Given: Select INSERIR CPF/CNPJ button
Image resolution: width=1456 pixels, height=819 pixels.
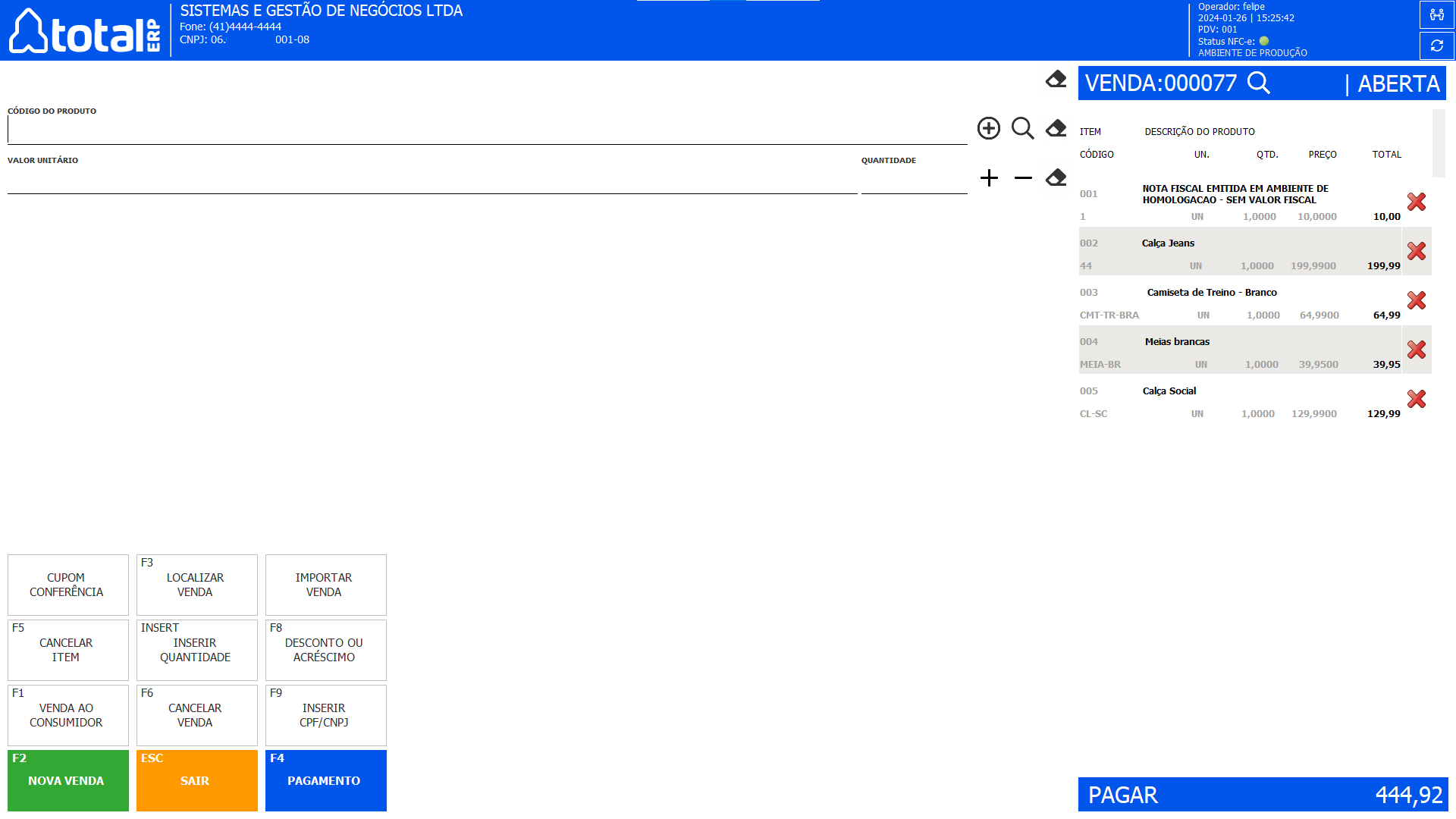Looking at the screenshot, I should pyautogui.click(x=325, y=715).
